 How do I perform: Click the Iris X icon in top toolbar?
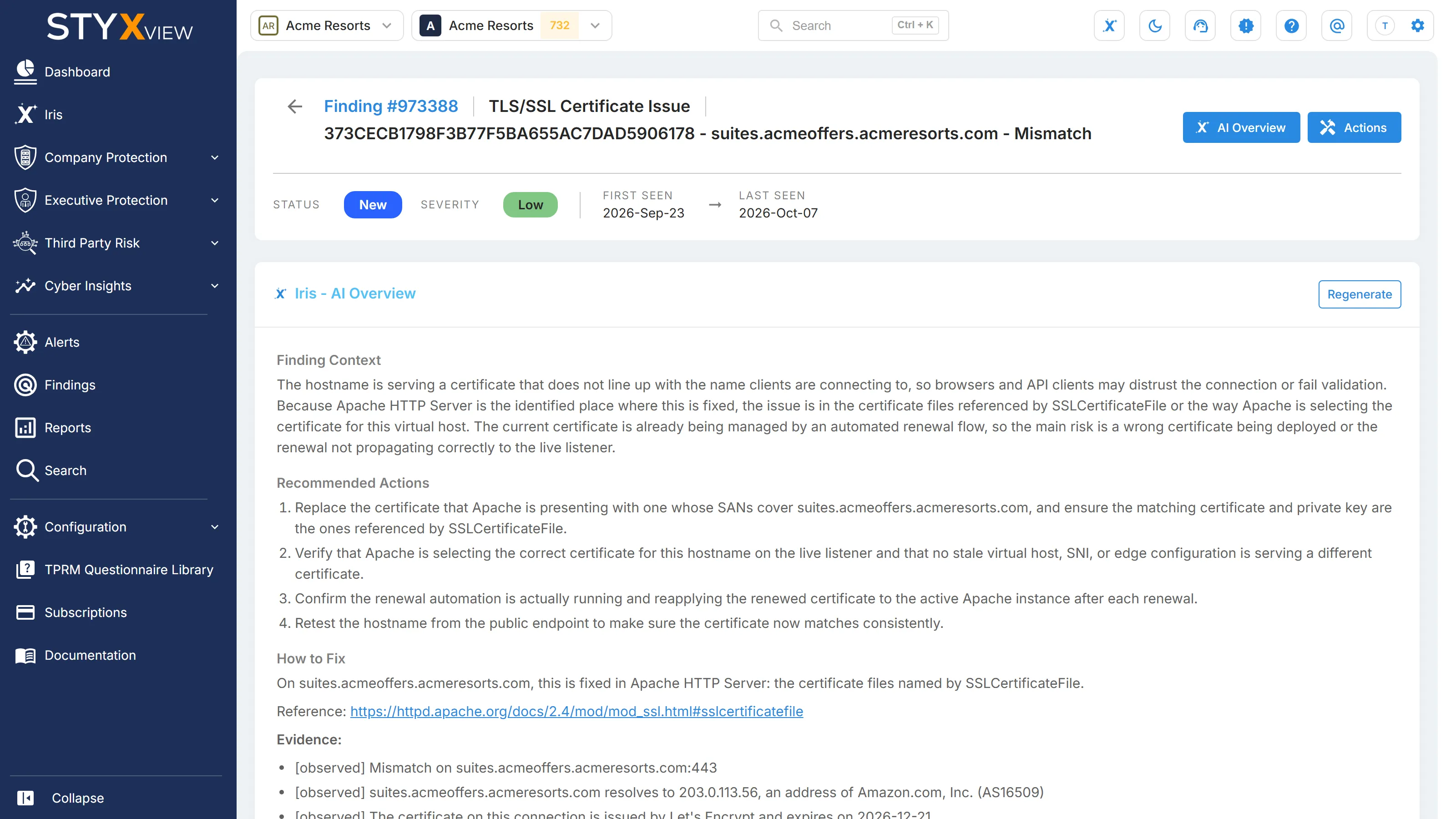[x=1110, y=25]
